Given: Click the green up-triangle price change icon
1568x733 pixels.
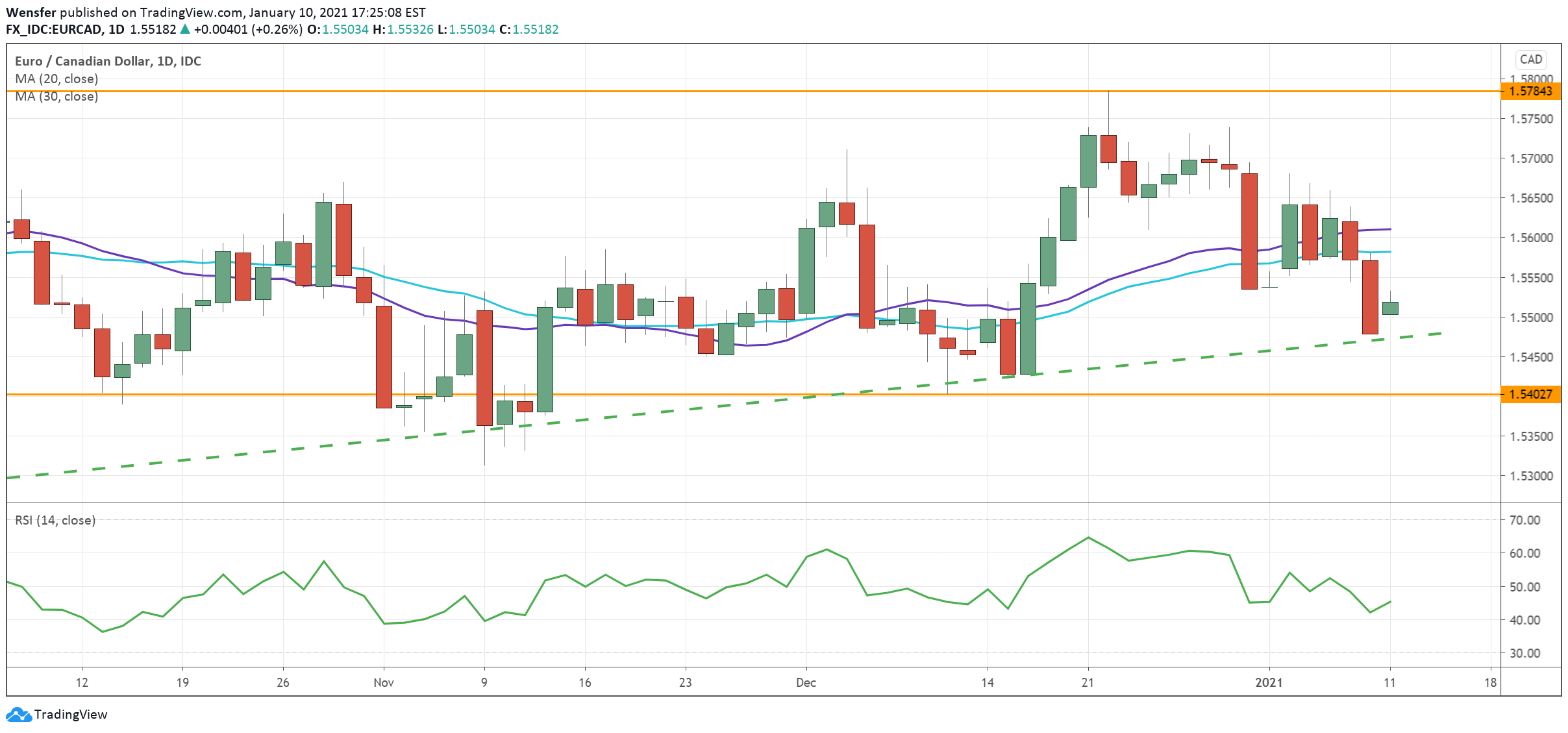Looking at the screenshot, I should point(185,29).
